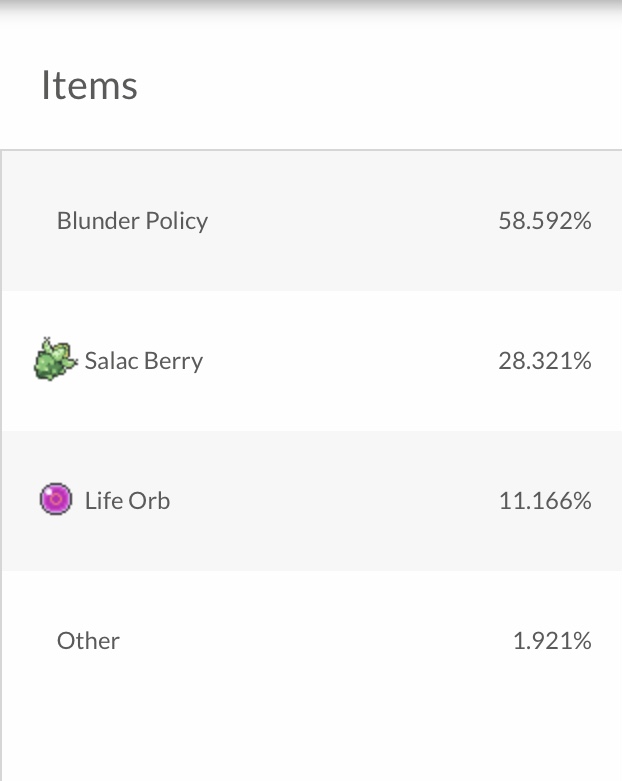Click the percentage beside Life Orb
622x781 pixels.
tap(544, 501)
